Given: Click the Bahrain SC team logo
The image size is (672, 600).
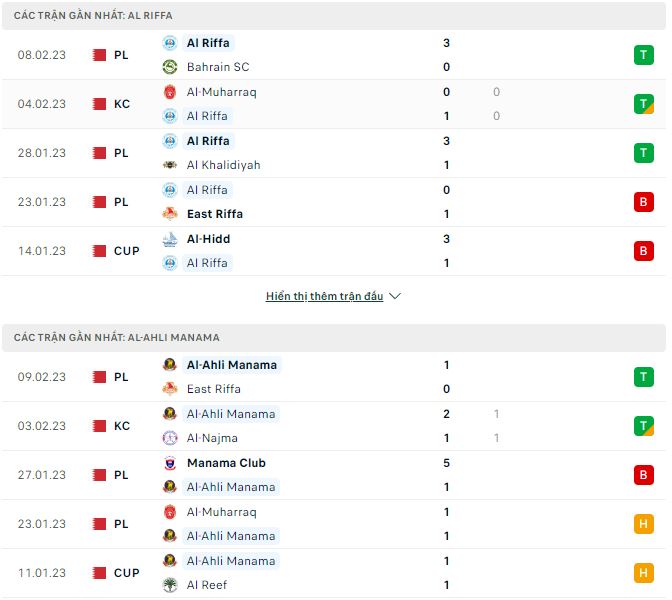Looking at the screenshot, I should pyautogui.click(x=169, y=67).
